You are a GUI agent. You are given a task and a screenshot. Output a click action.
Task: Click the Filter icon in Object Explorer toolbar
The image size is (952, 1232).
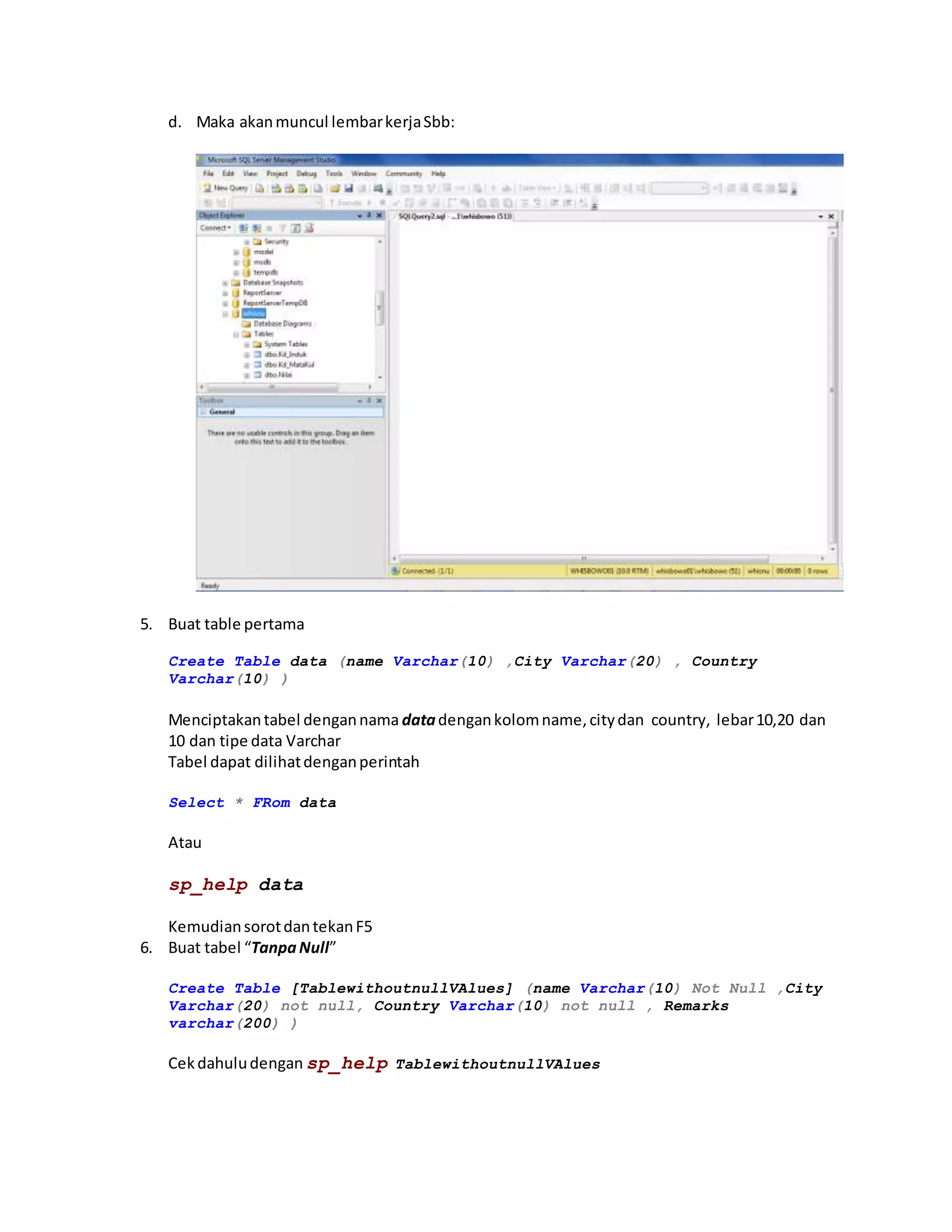[x=283, y=228]
